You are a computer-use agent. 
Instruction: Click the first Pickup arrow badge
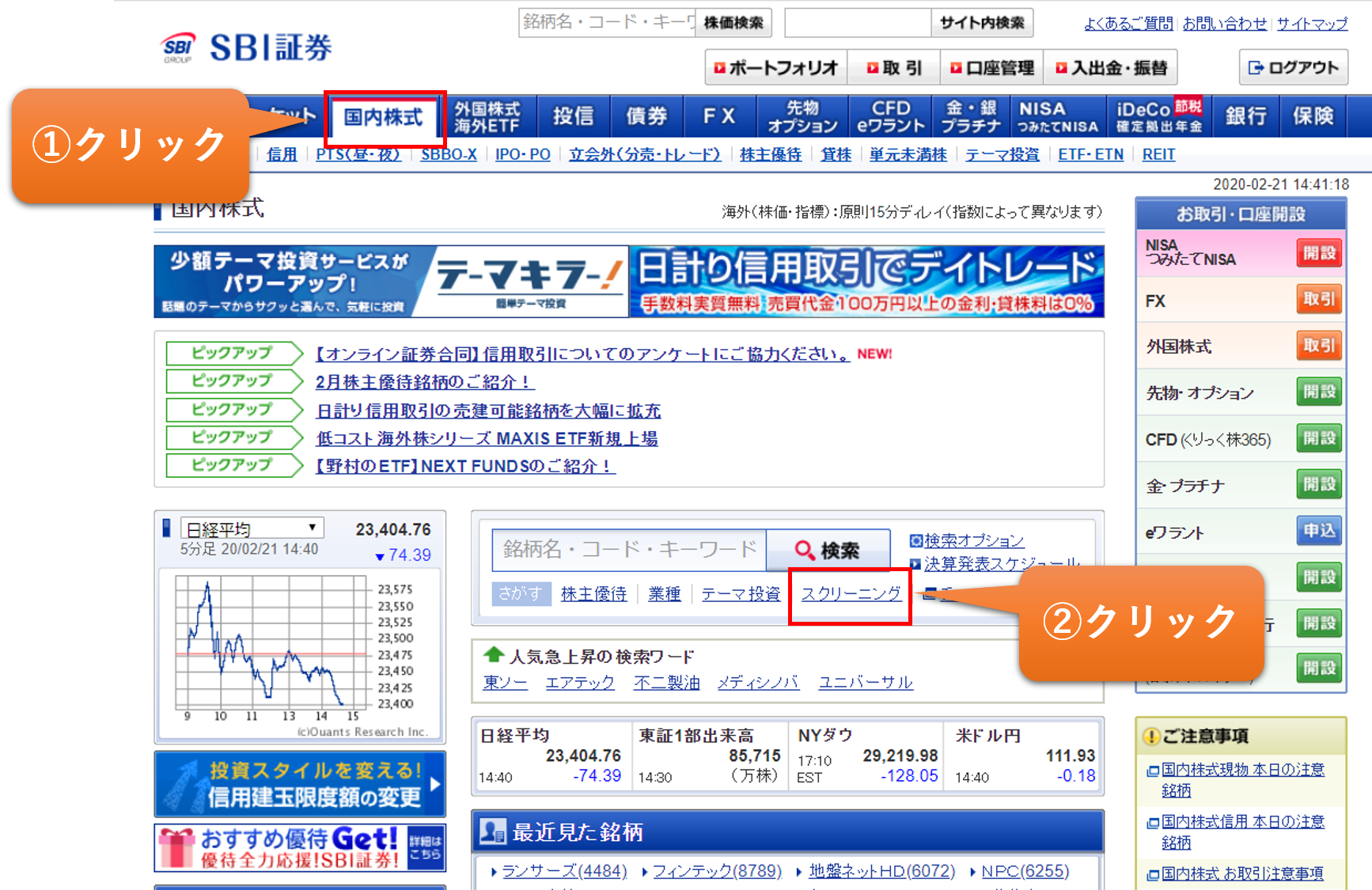coord(233,354)
